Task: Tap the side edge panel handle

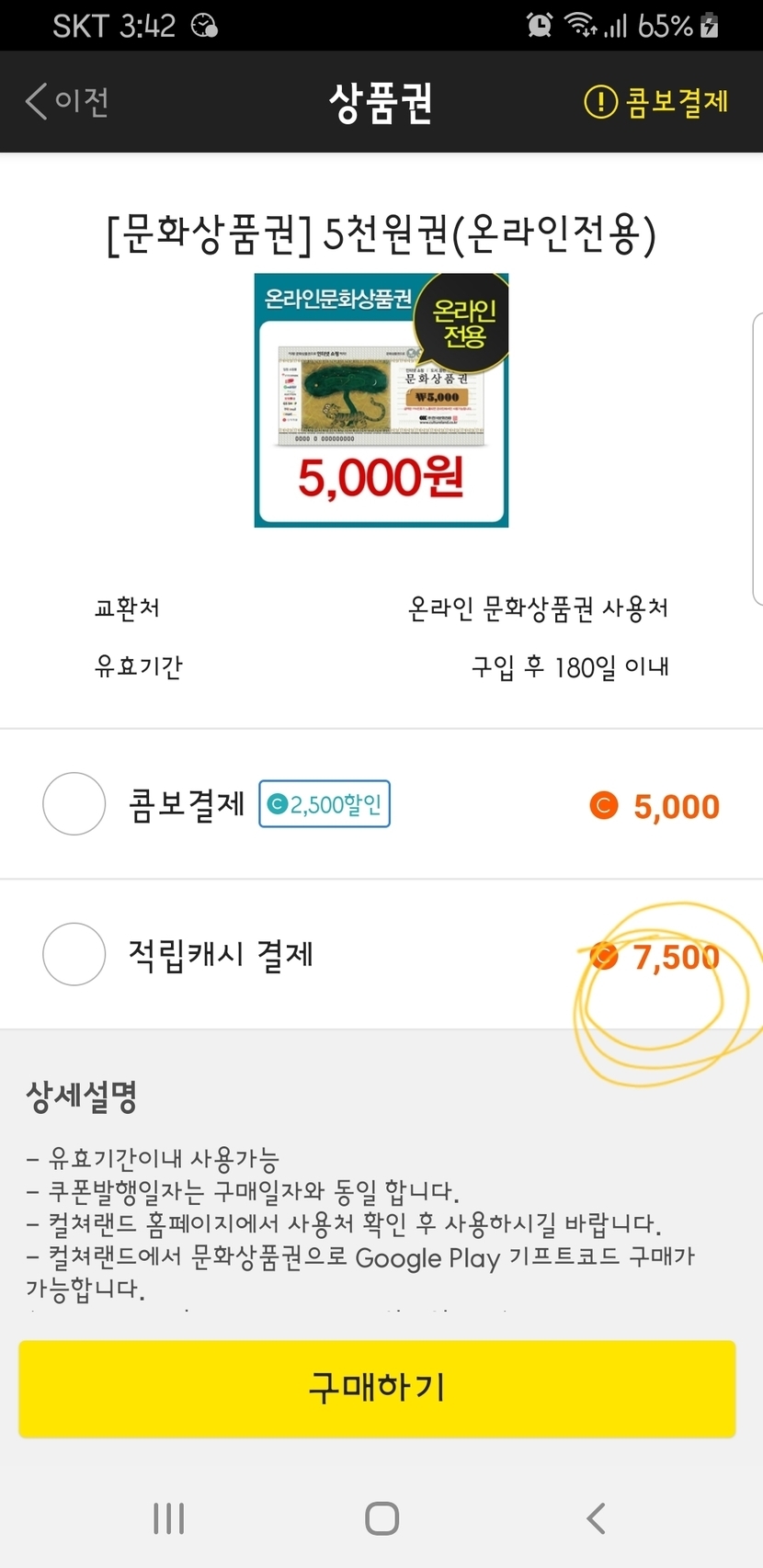Action: [757, 460]
